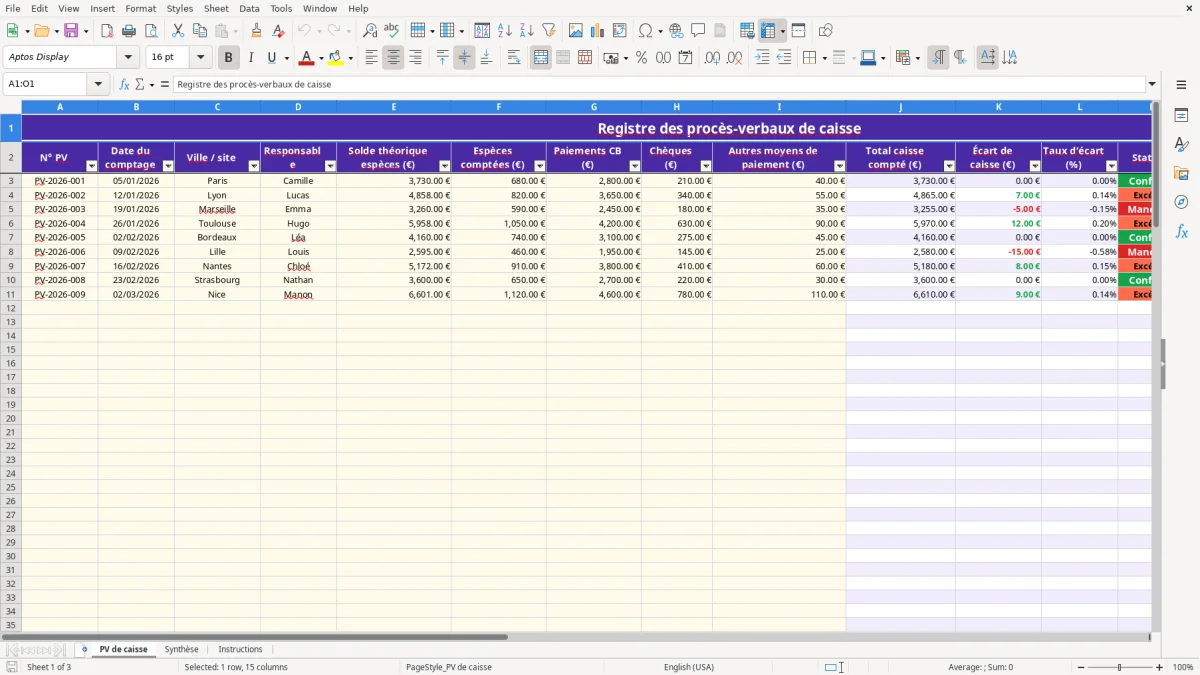Toggle Align Right
Viewport: 1200px width, 675px height.
415,58
